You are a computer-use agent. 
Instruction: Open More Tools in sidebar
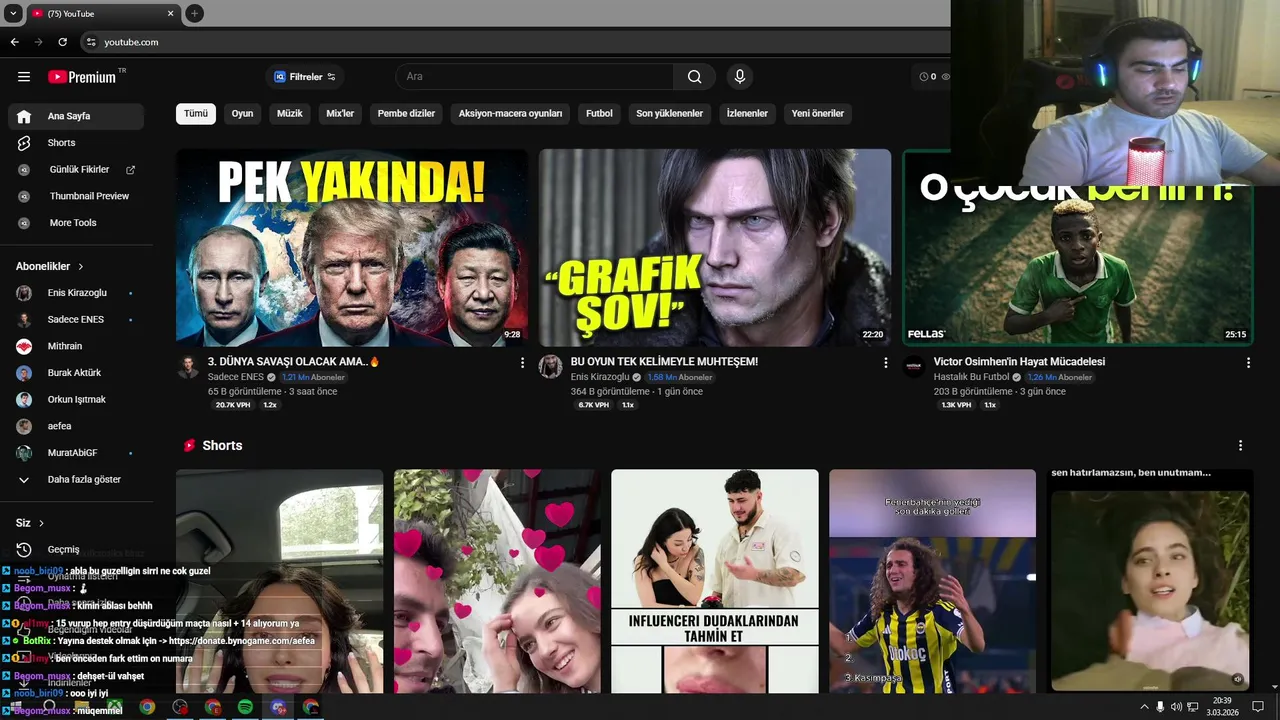pyautogui.click(x=76, y=223)
